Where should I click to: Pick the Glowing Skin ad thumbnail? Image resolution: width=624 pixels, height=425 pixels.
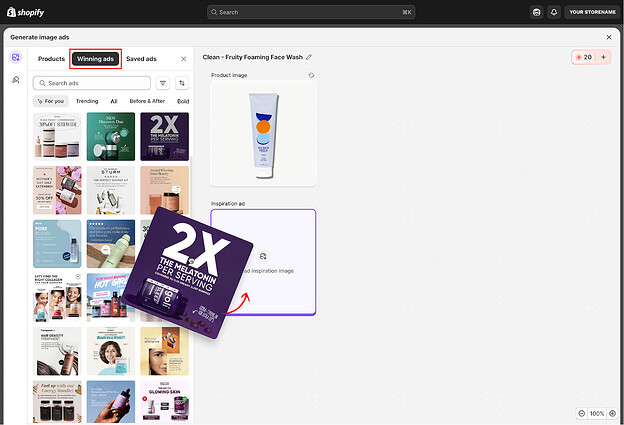tap(164, 402)
